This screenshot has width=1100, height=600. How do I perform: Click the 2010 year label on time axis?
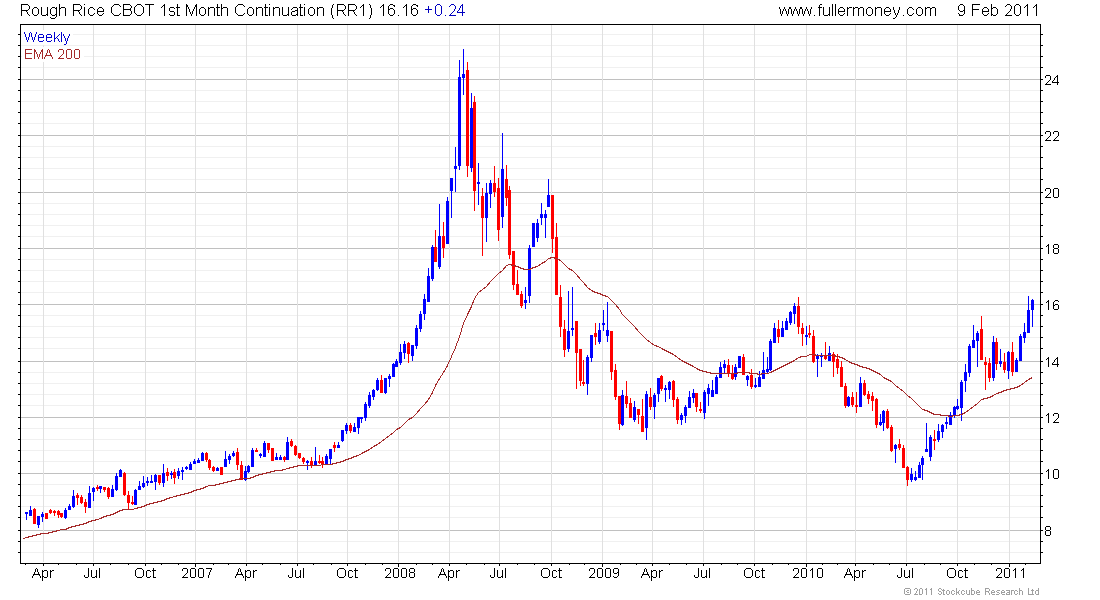pos(807,573)
